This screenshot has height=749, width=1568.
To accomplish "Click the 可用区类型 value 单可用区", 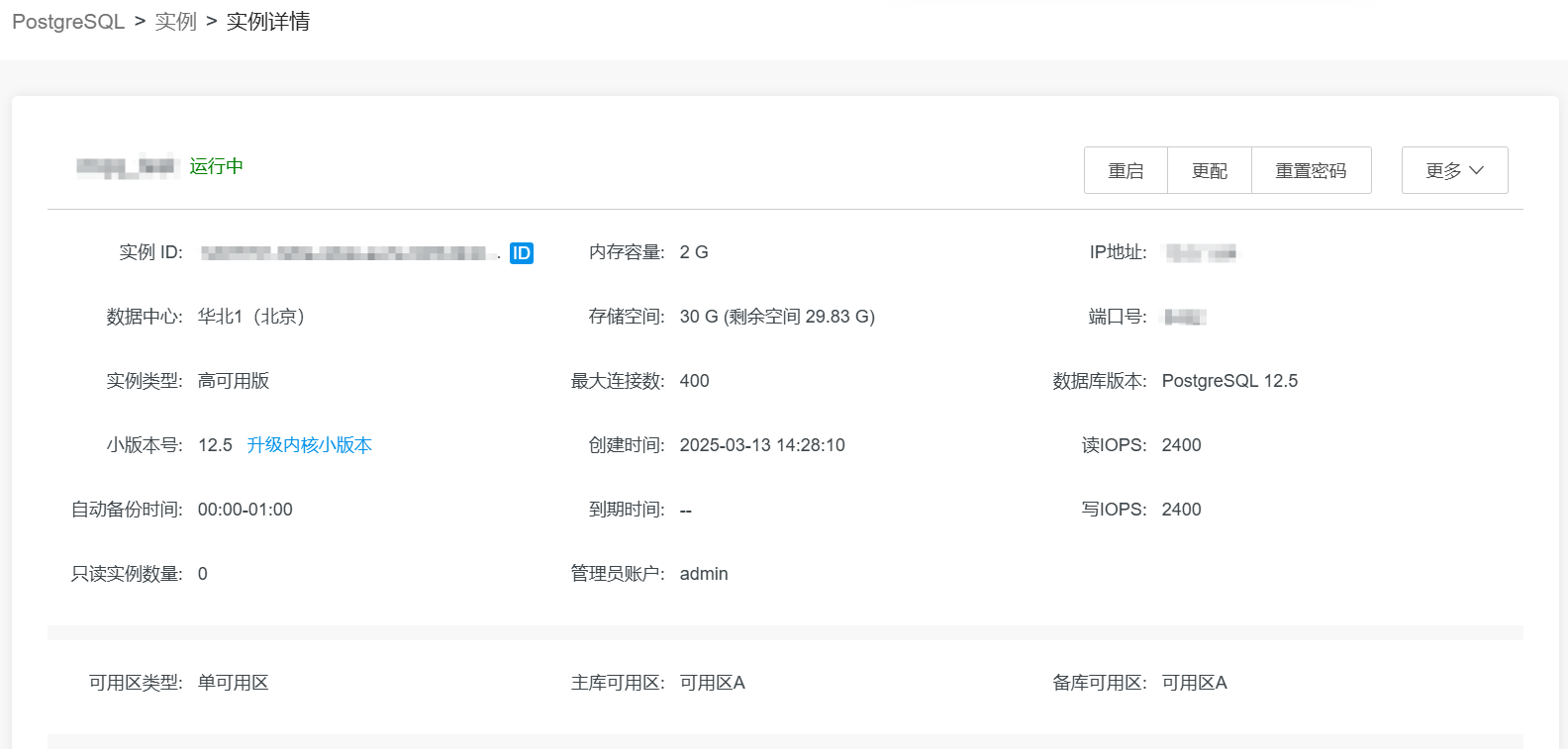I will pos(234,683).
